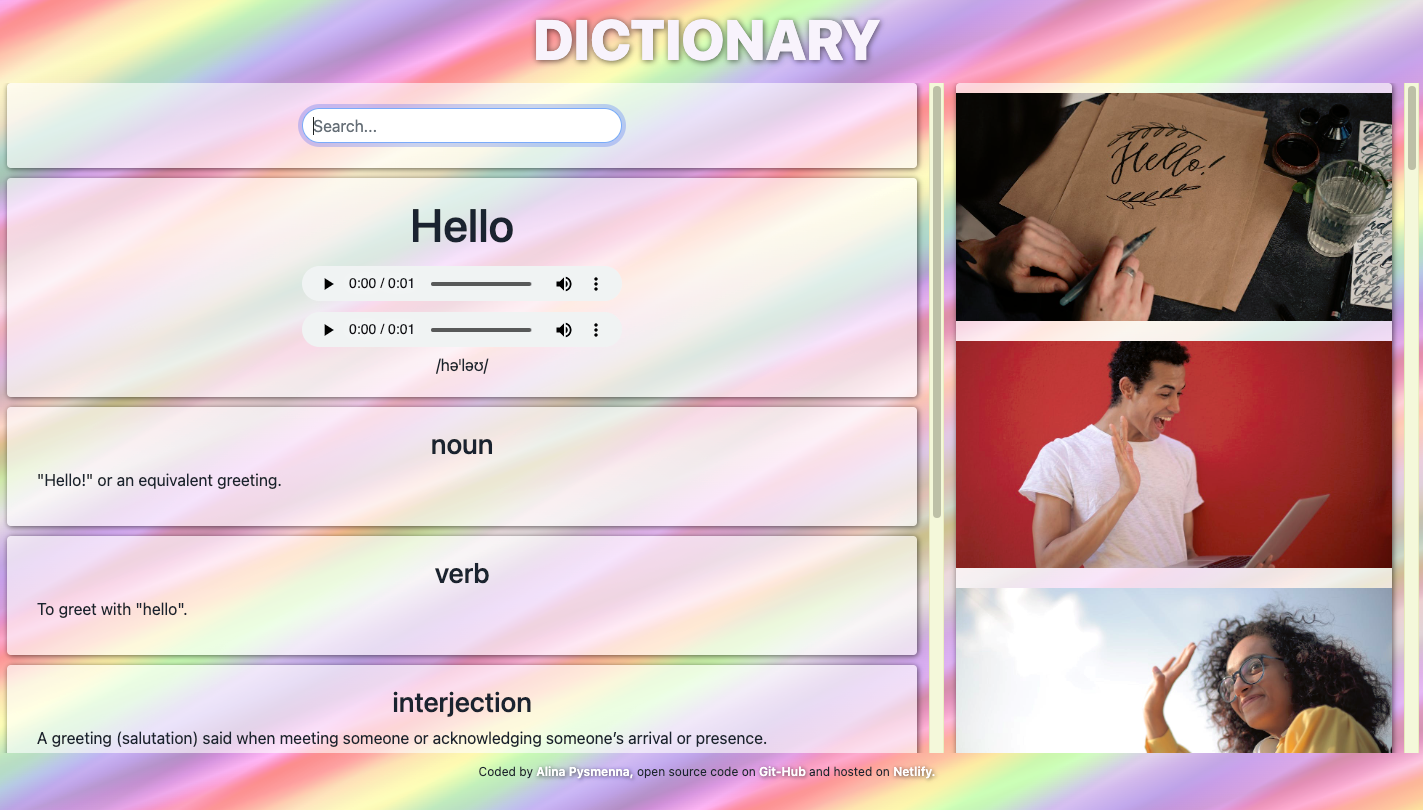Image resolution: width=1423 pixels, height=810 pixels.
Task: Click the Hello word heading
Action: (462, 226)
